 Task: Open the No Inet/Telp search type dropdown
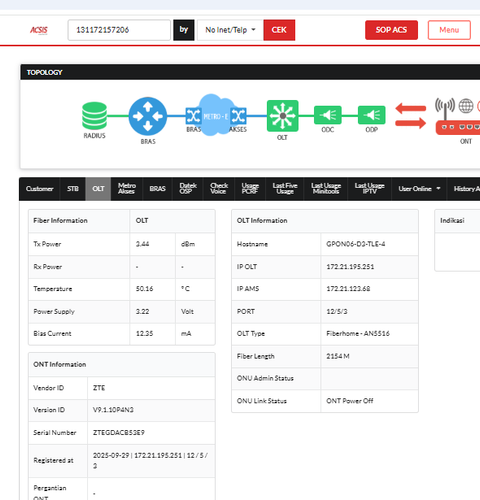tap(230, 30)
